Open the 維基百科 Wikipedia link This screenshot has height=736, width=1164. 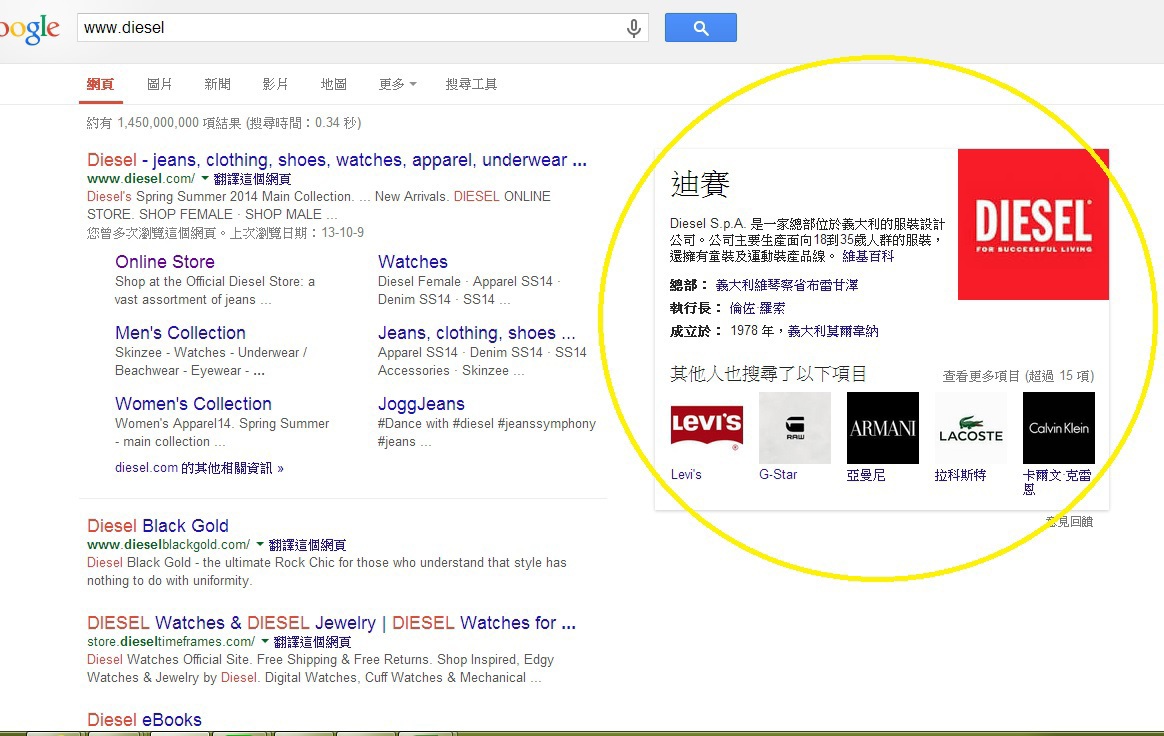point(868,257)
